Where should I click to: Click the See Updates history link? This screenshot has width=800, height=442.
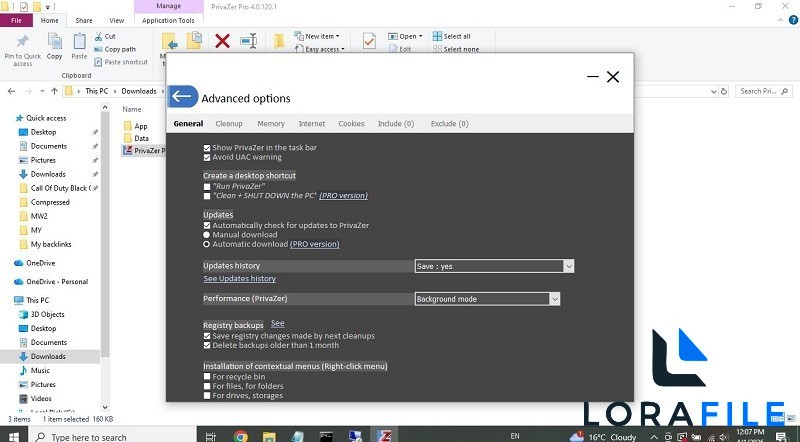click(x=240, y=279)
